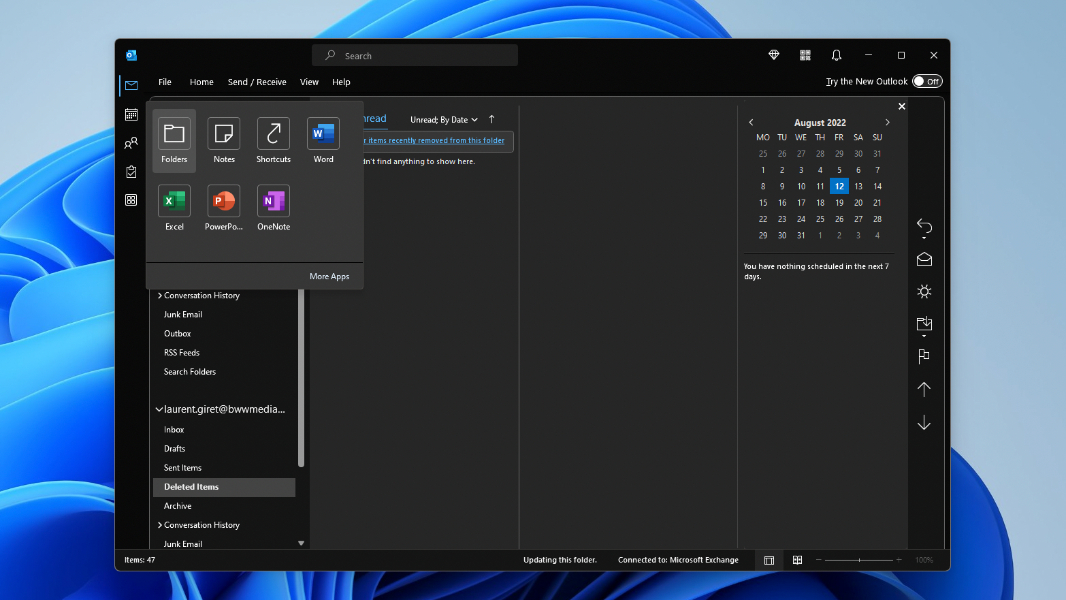Click zoom in plus button
This screenshot has width=1066, height=600.
[899, 560]
